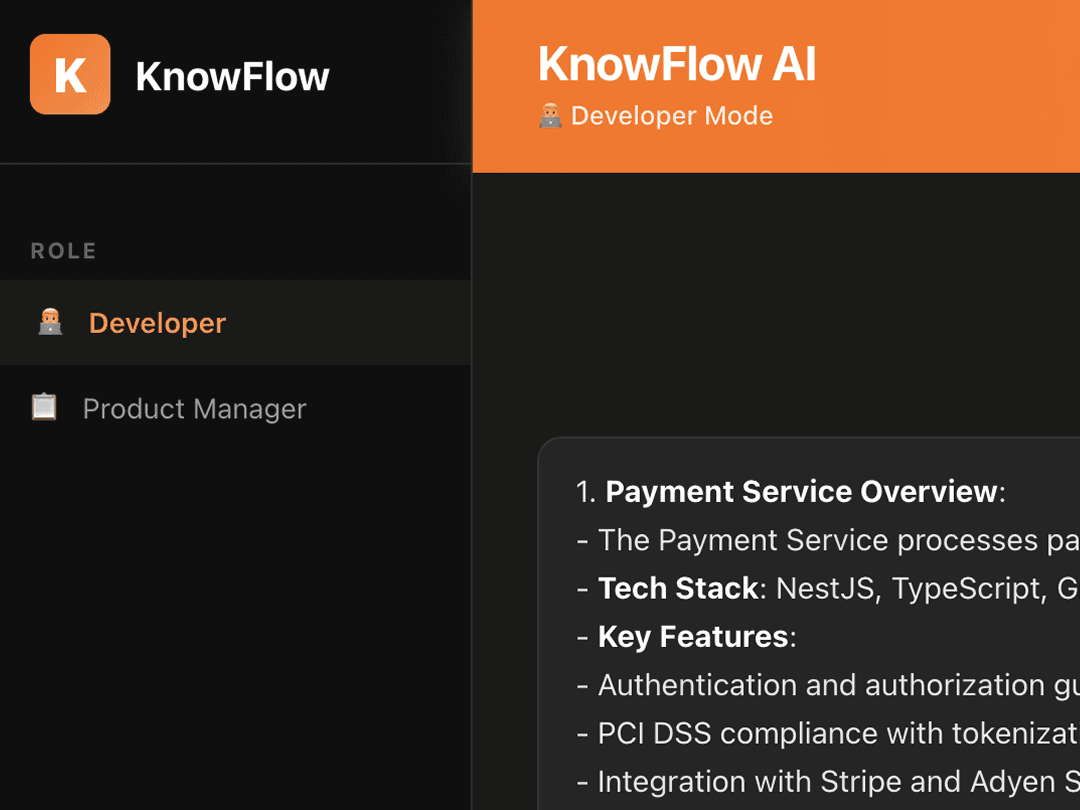This screenshot has height=810, width=1080.
Task: Click the Payment Service Overview heading
Action: coord(801,492)
